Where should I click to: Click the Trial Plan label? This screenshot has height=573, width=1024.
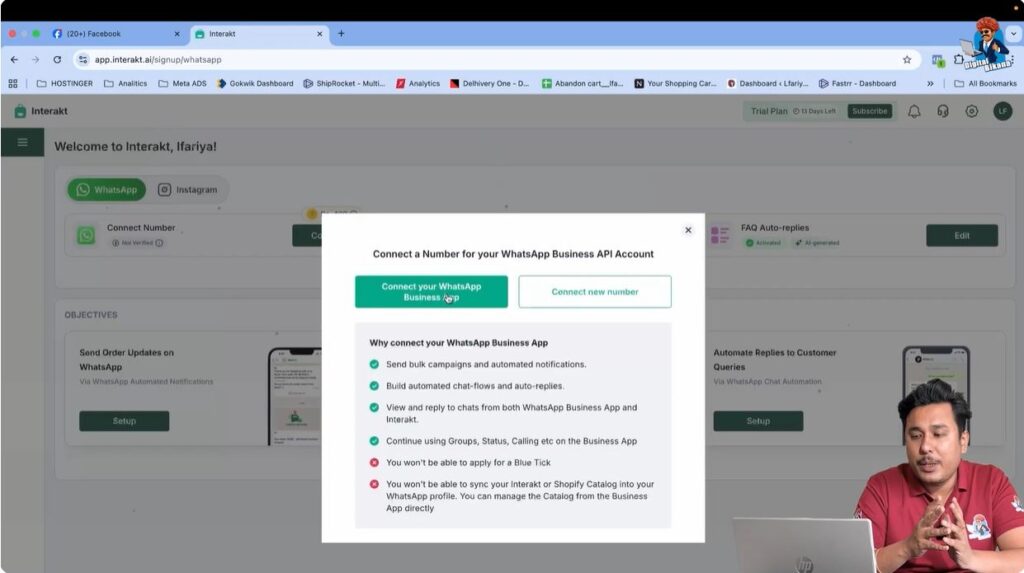[769, 111]
